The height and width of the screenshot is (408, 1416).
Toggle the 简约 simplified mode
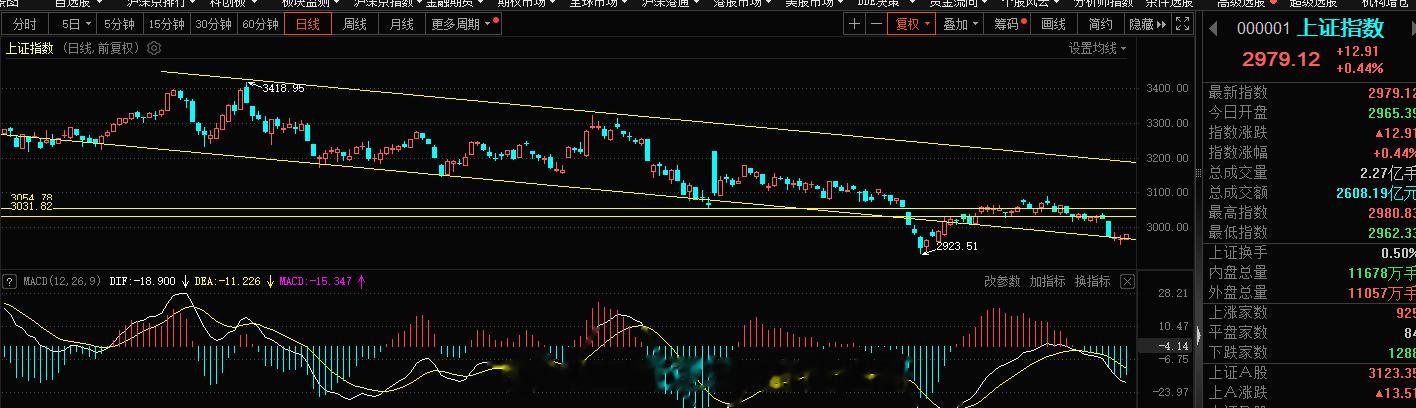tap(1100, 25)
